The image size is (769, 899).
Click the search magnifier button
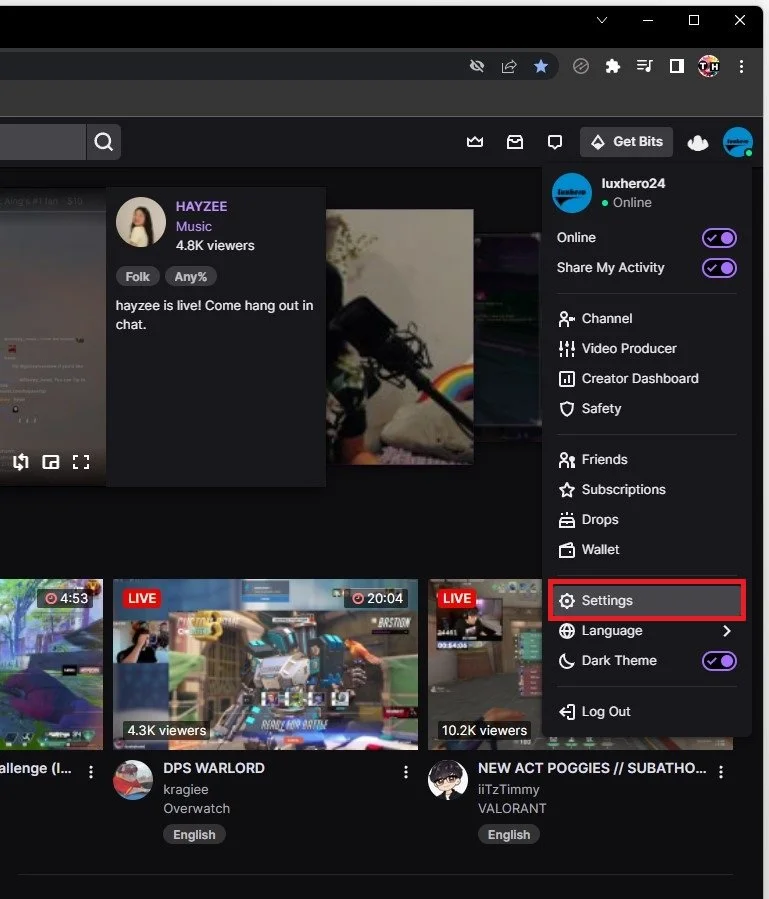point(103,142)
